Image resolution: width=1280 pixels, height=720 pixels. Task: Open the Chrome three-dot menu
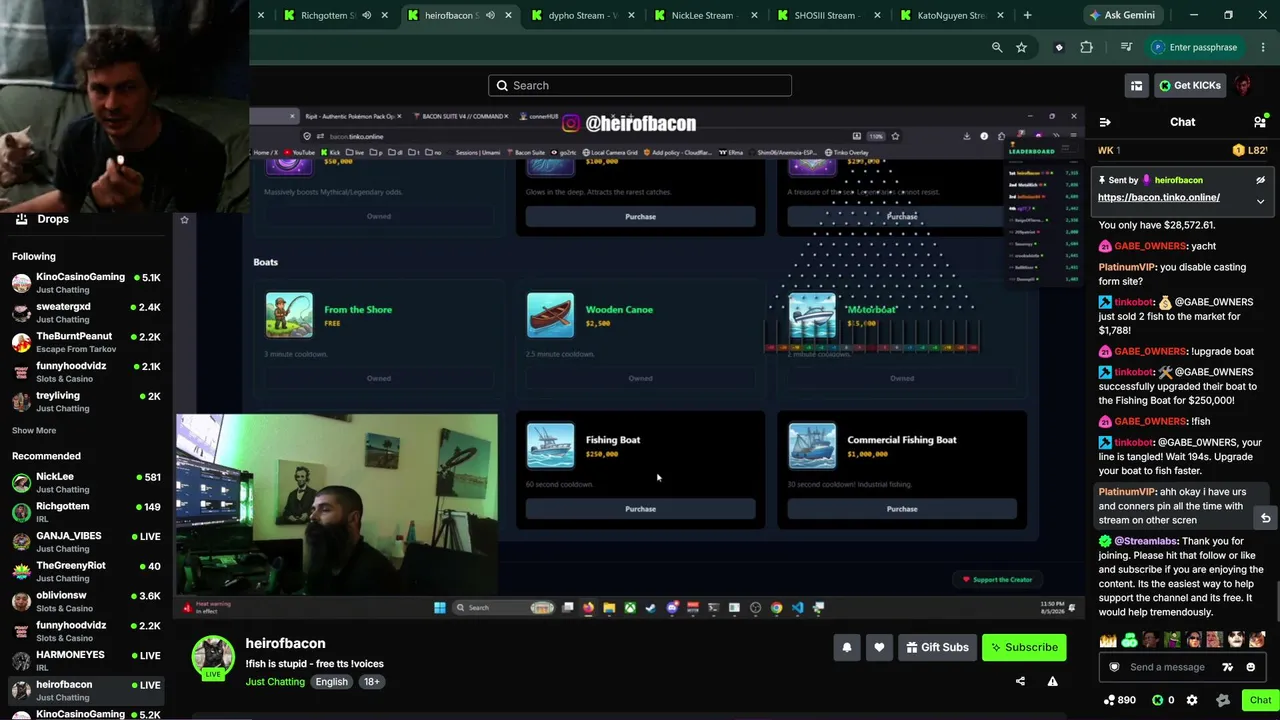click(x=1264, y=47)
